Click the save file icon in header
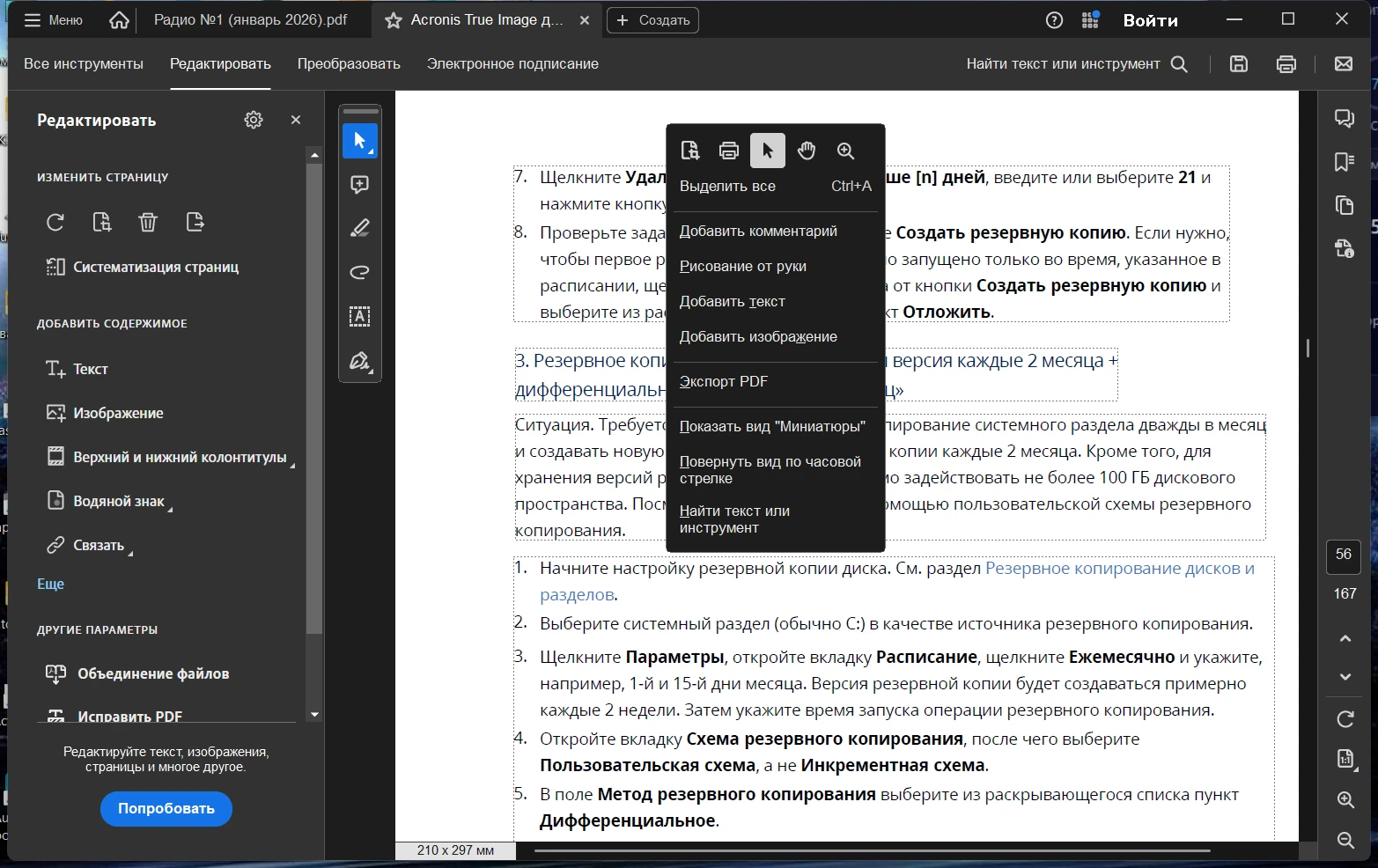 pos(1239,64)
